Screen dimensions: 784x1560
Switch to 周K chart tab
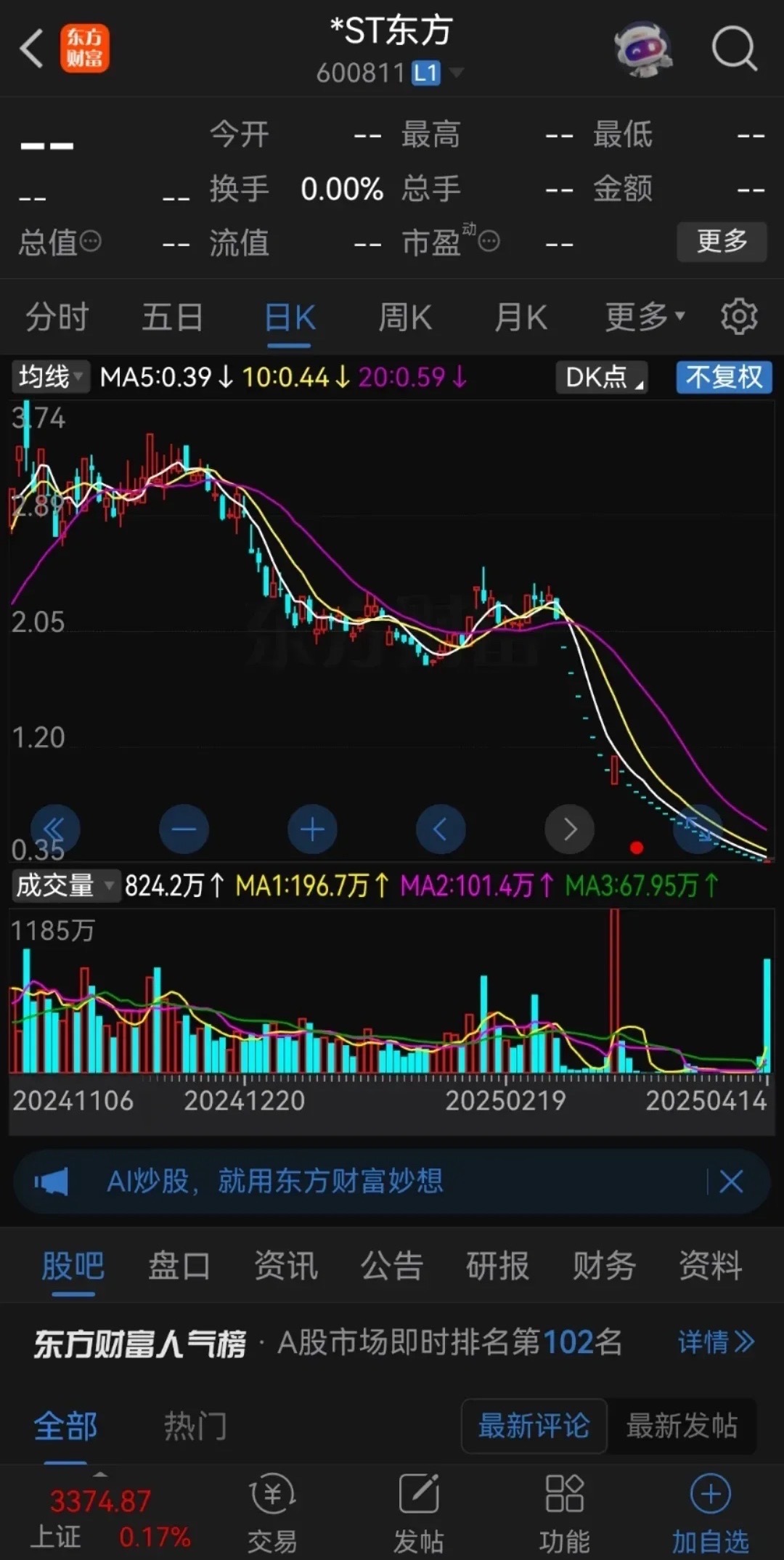(x=405, y=317)
